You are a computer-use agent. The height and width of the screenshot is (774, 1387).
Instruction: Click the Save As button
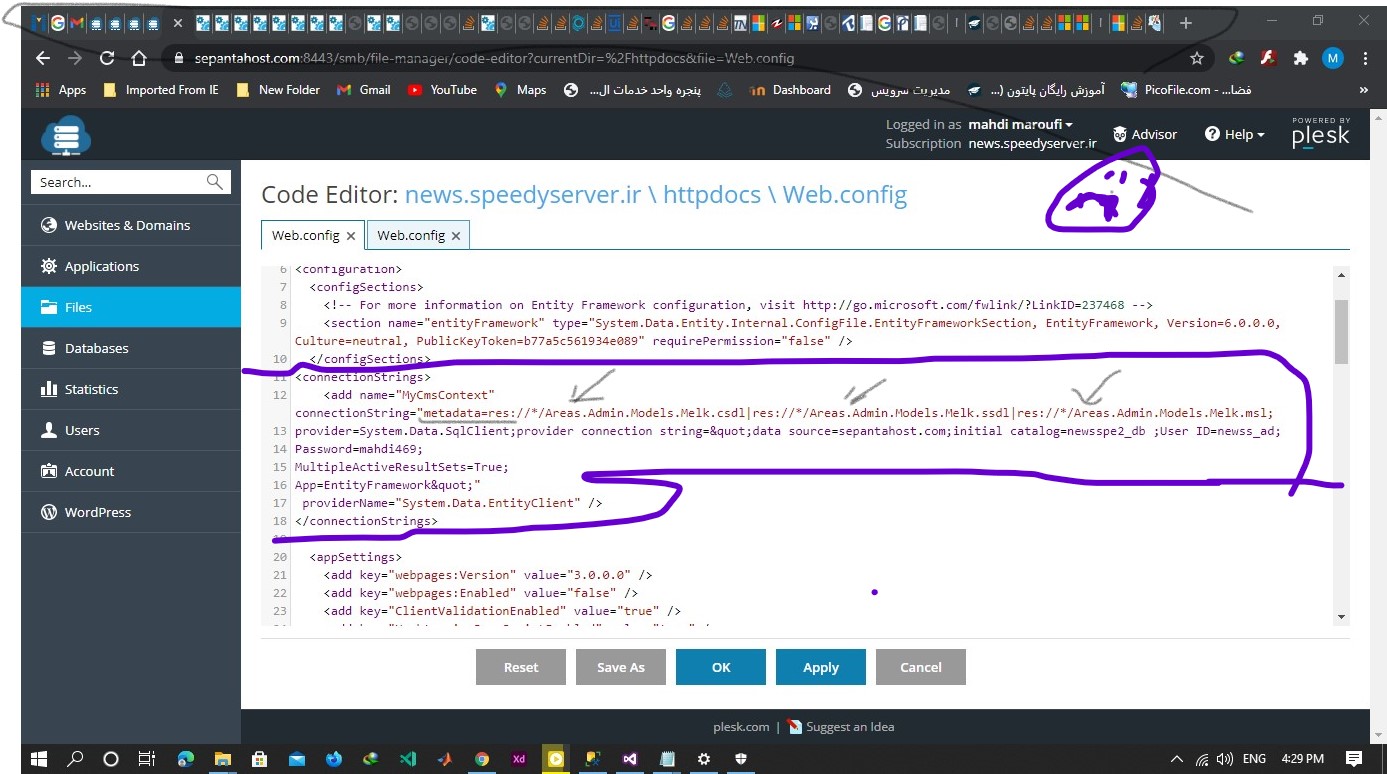621,667
